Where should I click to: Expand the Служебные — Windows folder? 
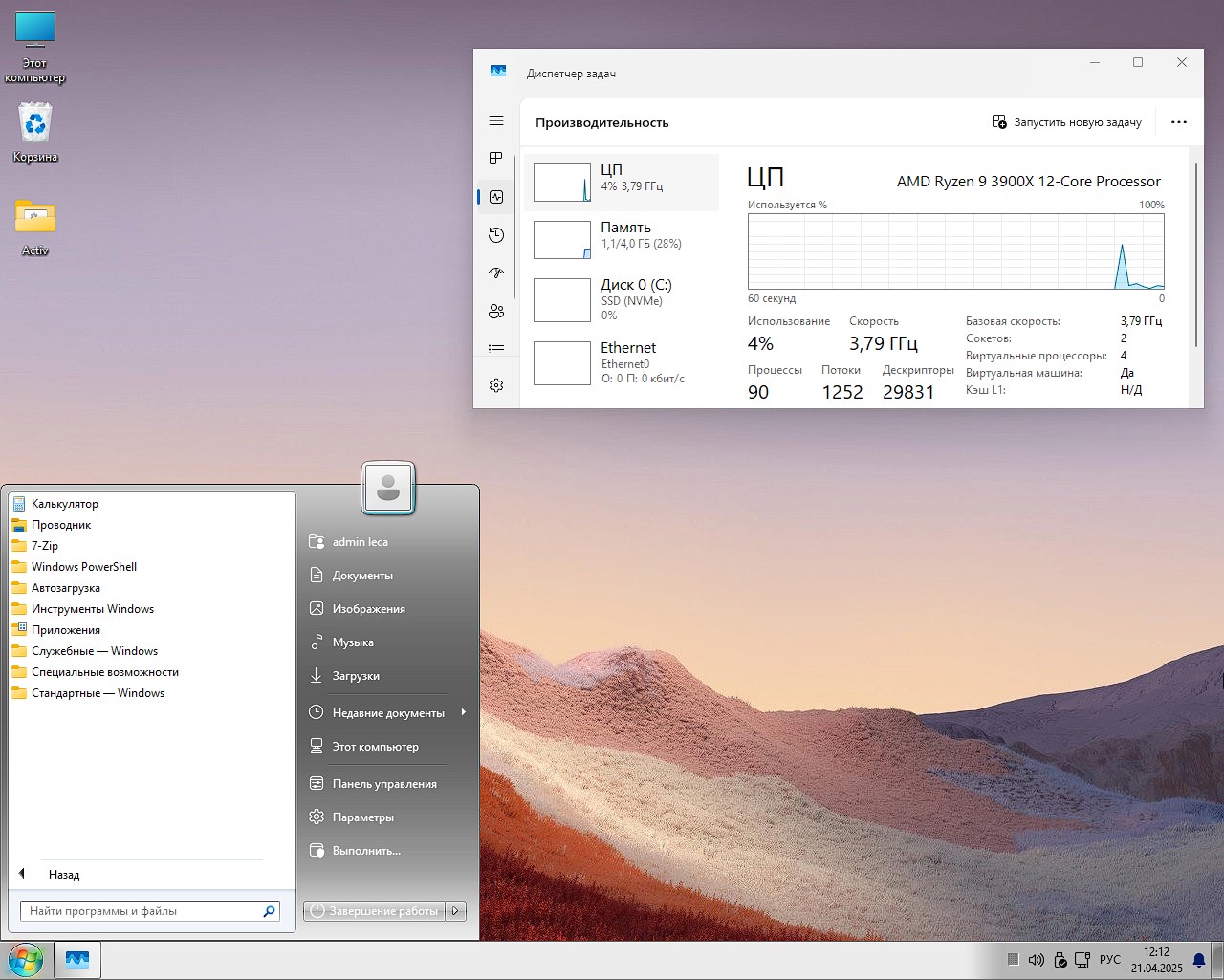pyautogui.click(x=150, y=651)
